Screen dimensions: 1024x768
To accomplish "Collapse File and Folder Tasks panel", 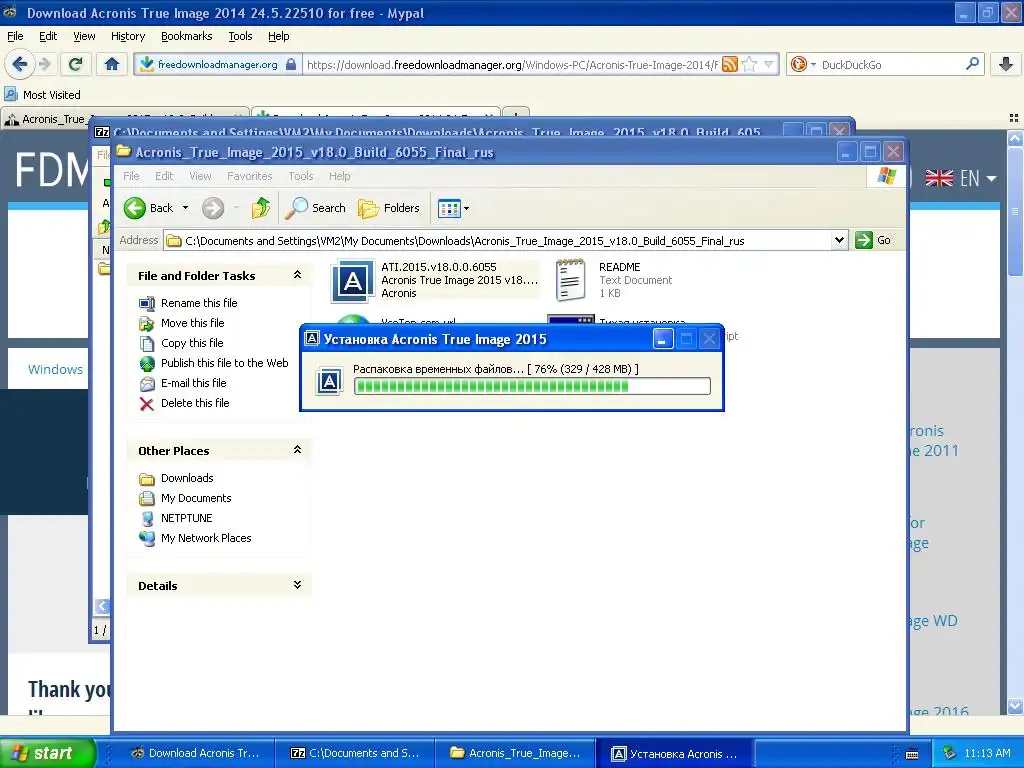I will click(x=297, y=275).
